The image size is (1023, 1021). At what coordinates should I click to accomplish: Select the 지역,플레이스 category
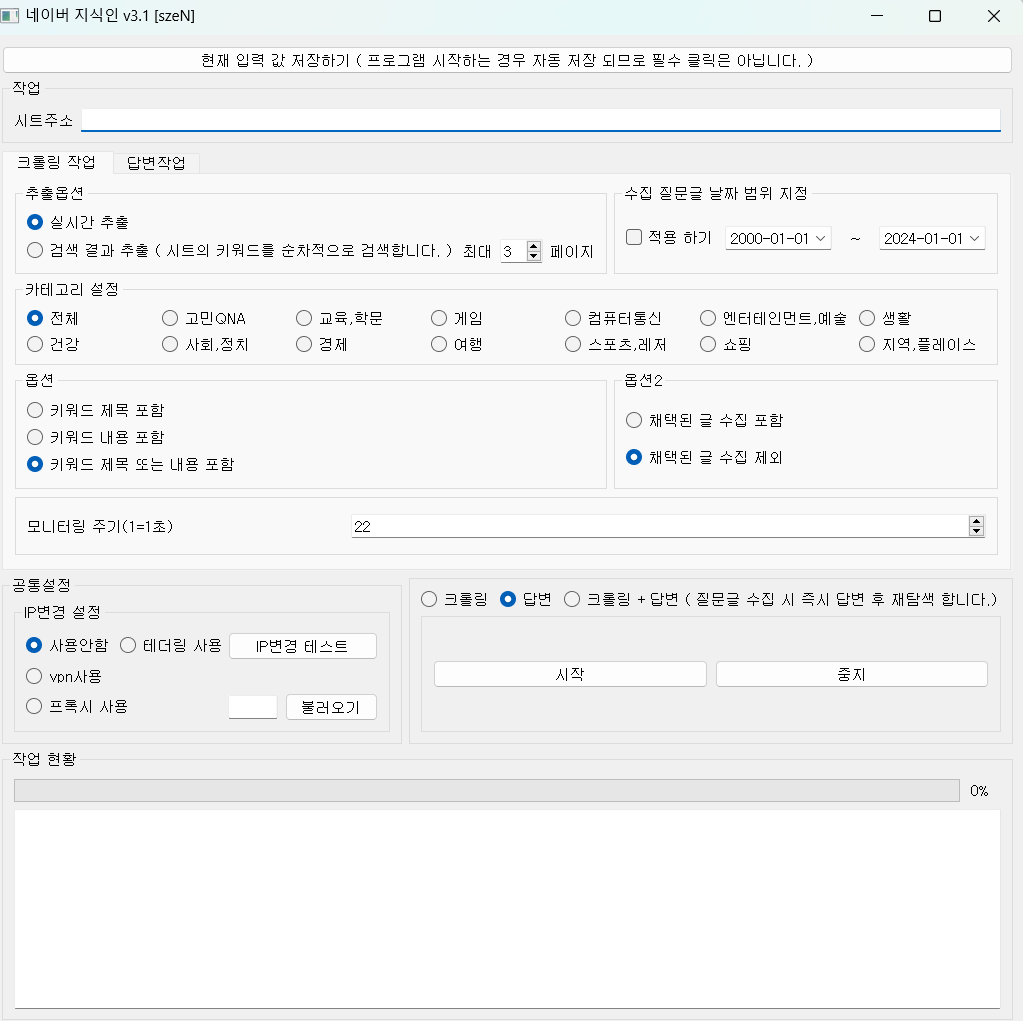(x=917, y=344)
